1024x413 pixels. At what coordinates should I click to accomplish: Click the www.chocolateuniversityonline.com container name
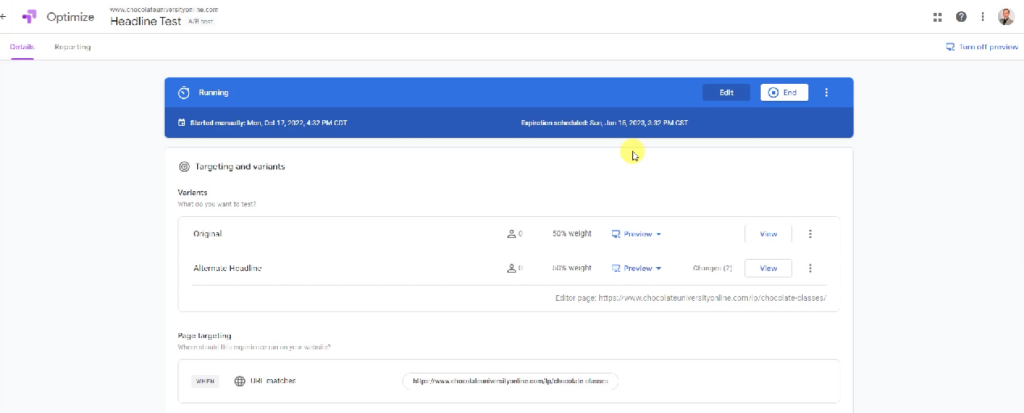pyautogui.click(x=164, y=9)
